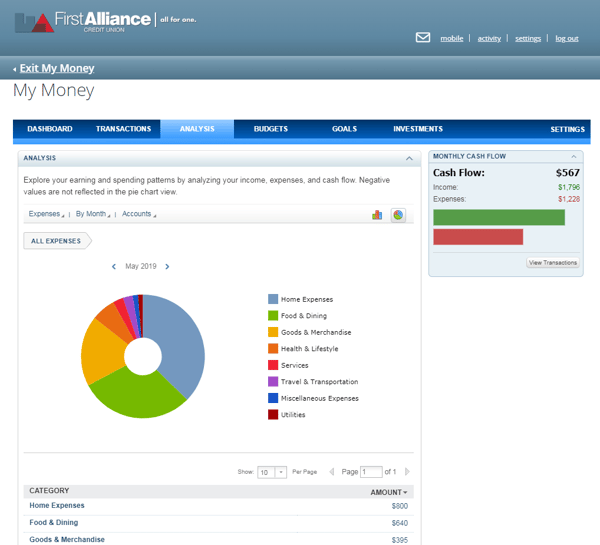Open the Food & Dining category row link

click(x=54, y=522)
